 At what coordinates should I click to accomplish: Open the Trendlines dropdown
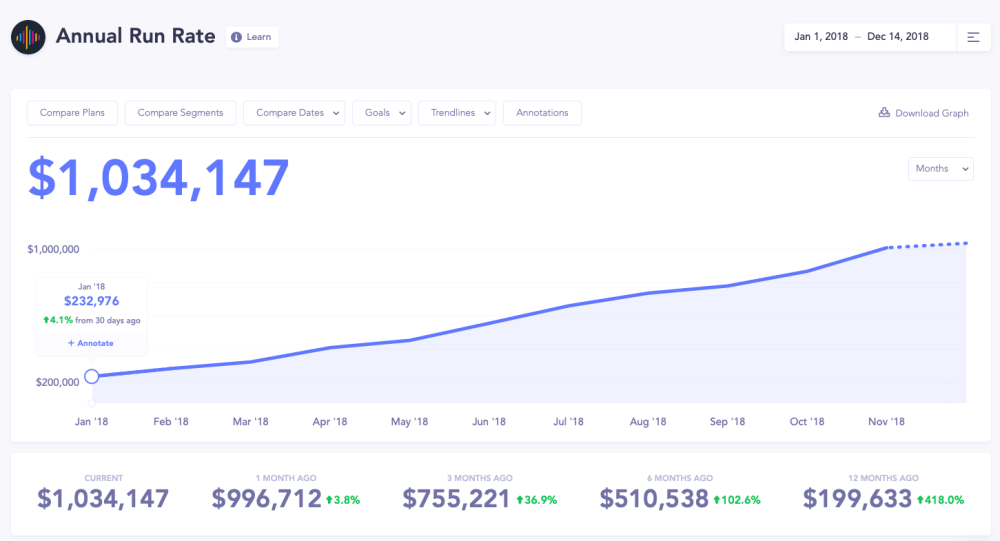coord(456,113)
